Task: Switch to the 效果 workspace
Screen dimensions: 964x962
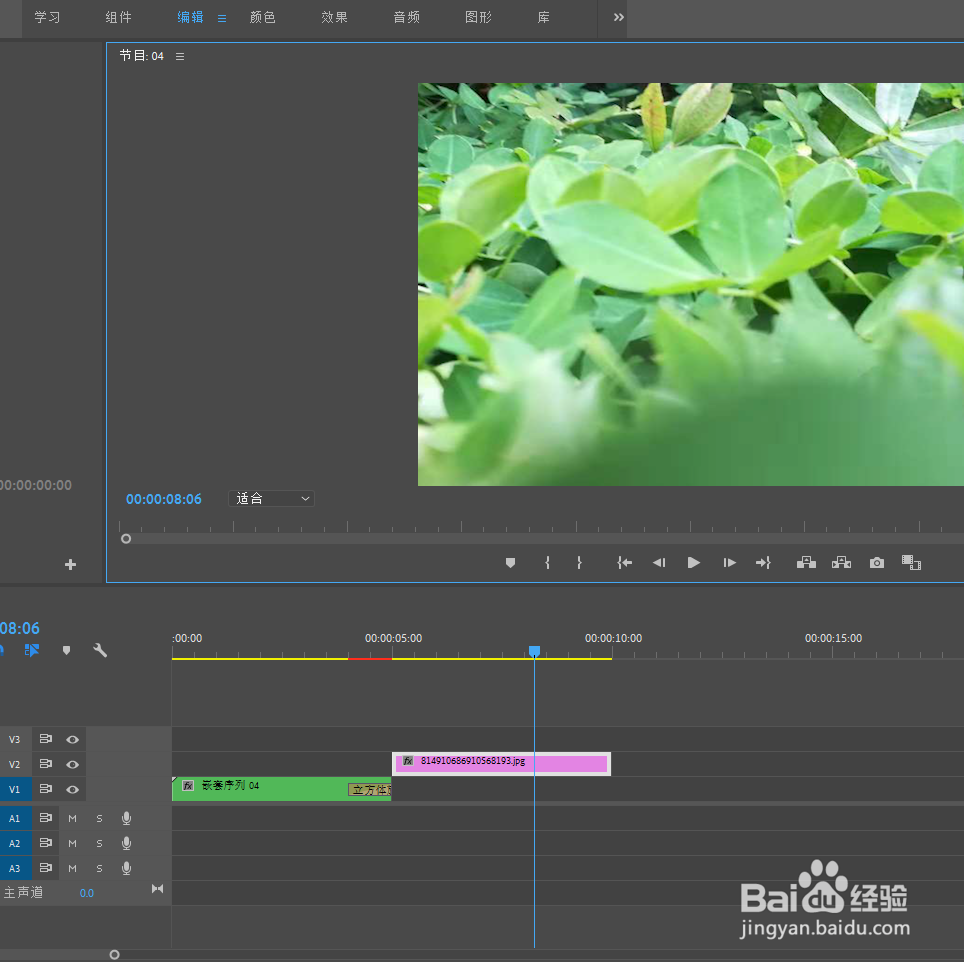Action: click(x=334, y=17)
